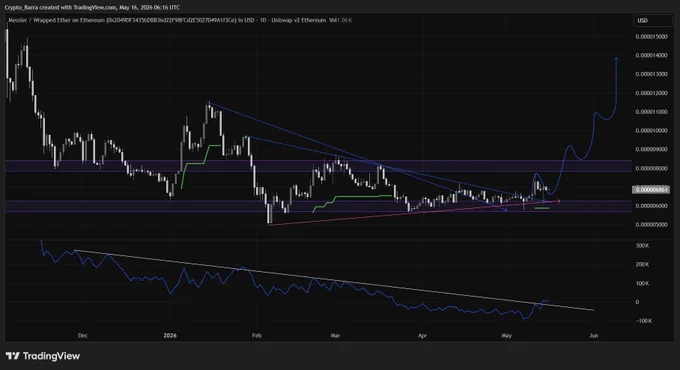This screenshot has height=370, width=680.
Task: Click the Crypto_Barra created with TradingView.com caption
Action: point(92,7)
